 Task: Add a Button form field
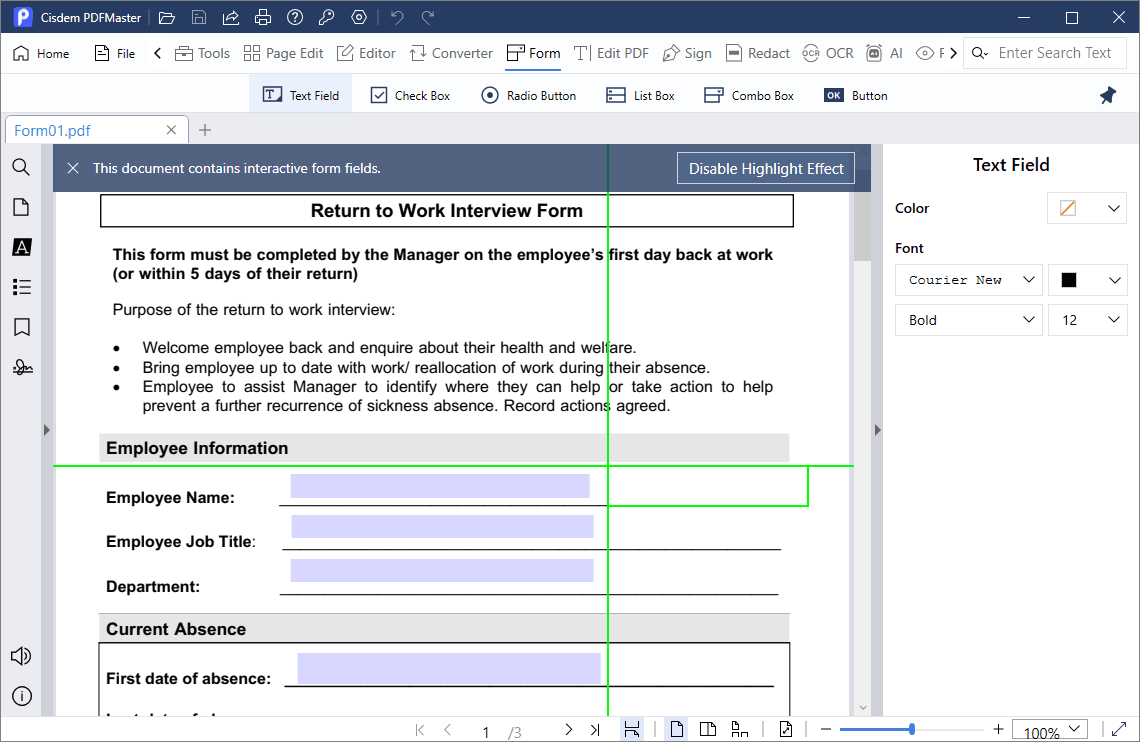(x=855, y=95)
